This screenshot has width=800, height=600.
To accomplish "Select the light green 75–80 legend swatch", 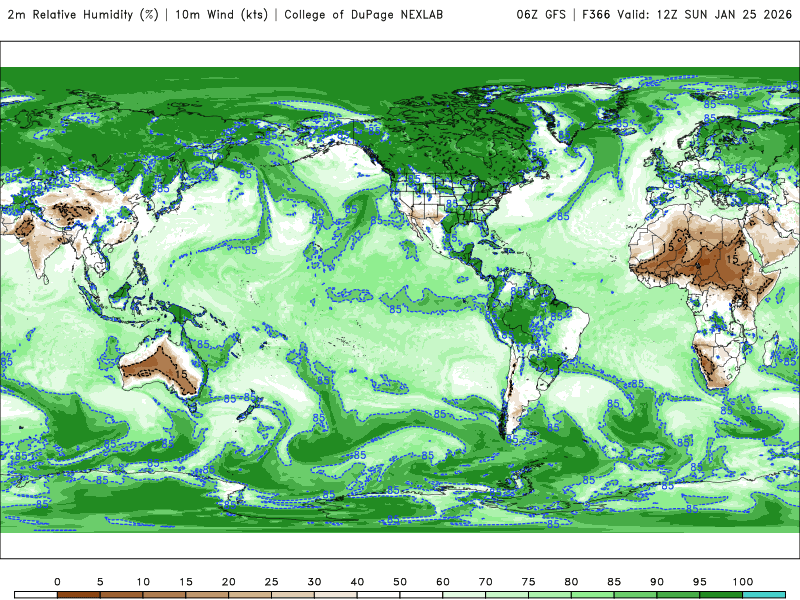I will click(550, 595).
